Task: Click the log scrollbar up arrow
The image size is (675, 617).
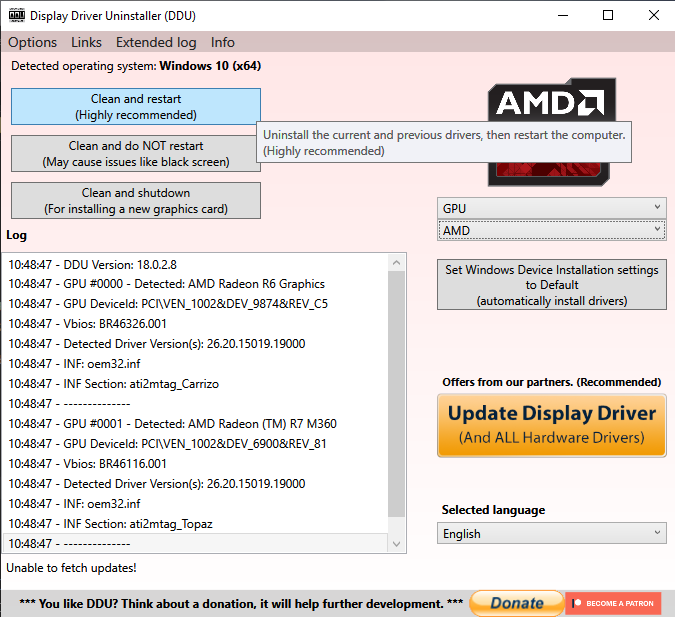Action: click(x=396, y=262)
